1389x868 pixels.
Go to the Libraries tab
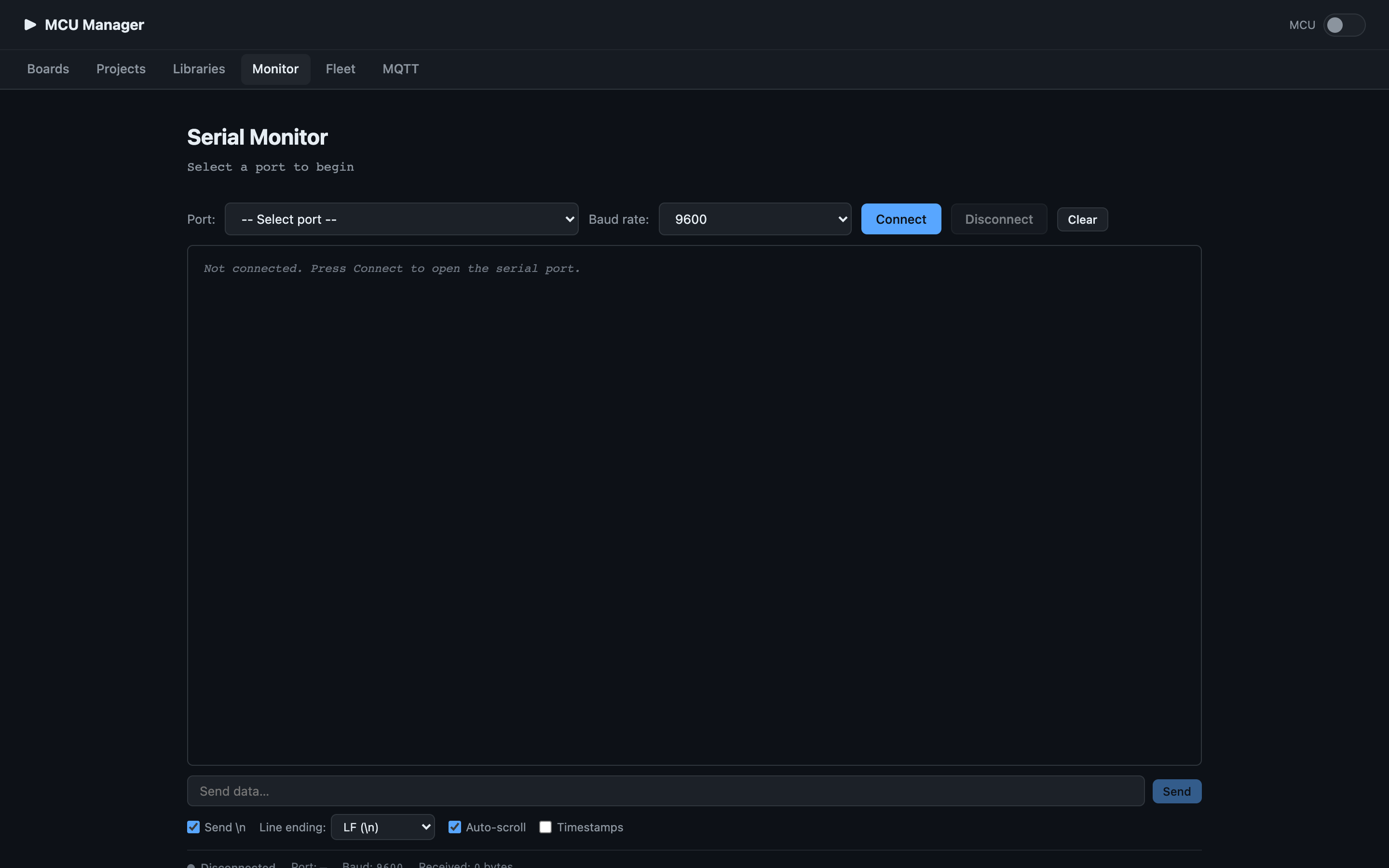(199, 69)
